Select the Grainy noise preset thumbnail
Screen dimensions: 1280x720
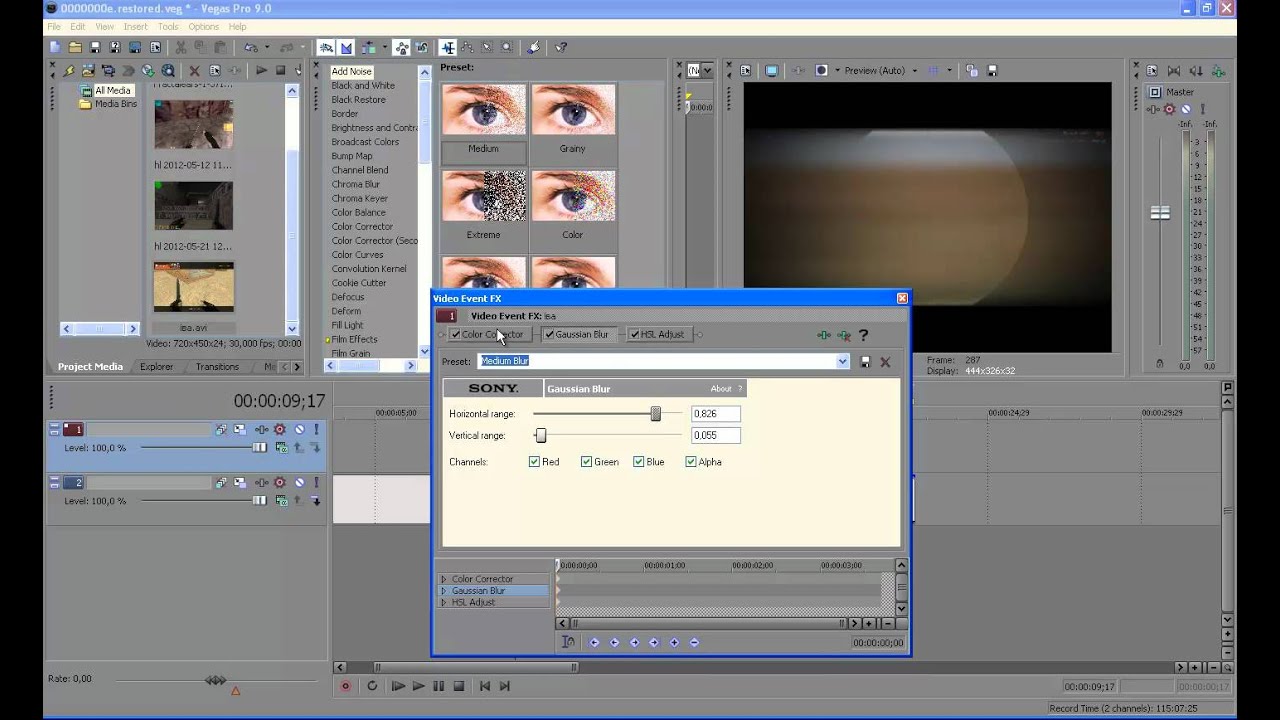tap(573, 110)
